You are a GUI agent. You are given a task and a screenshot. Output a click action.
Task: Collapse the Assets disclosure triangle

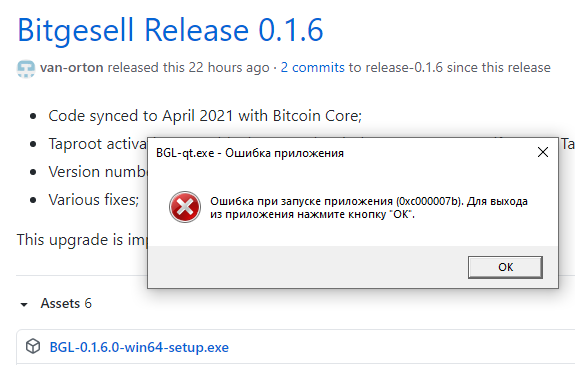point(24,304)
